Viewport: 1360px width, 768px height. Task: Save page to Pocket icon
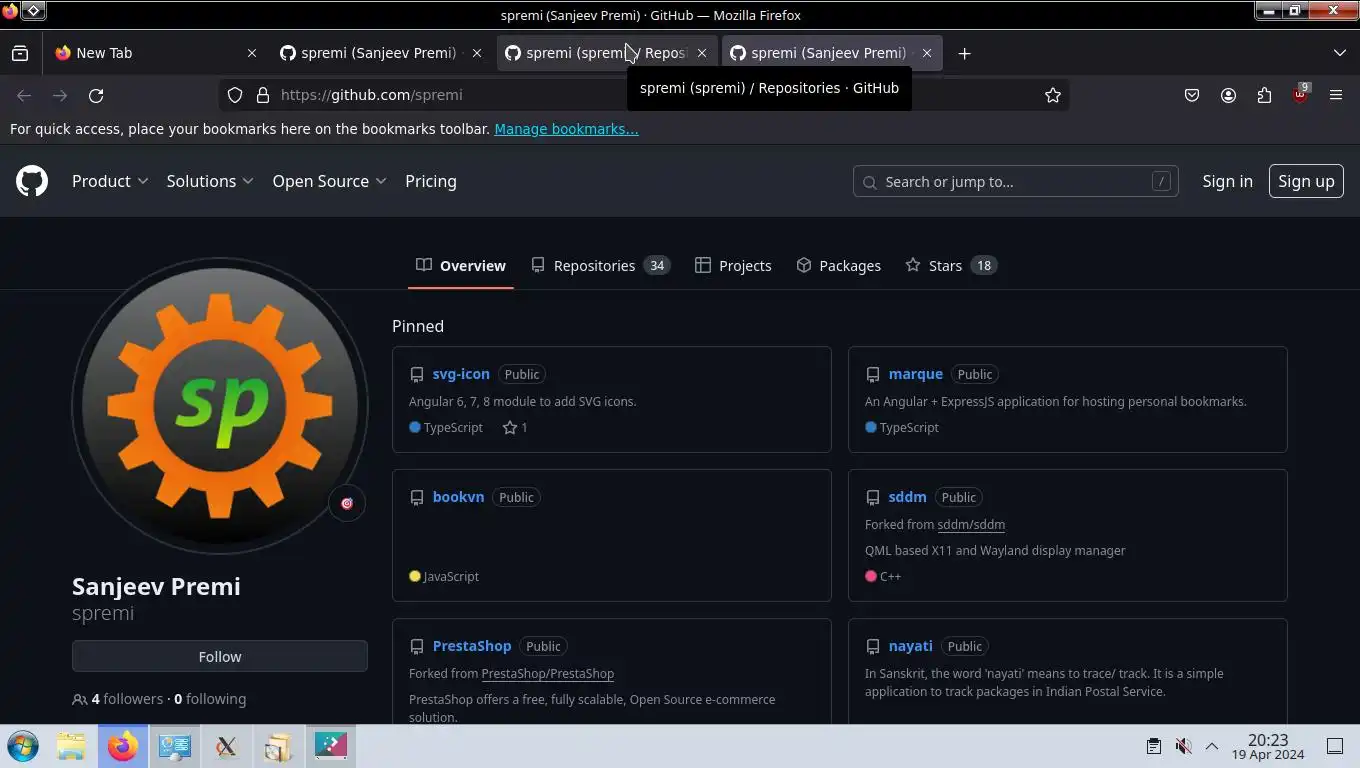click(1192, 95)
